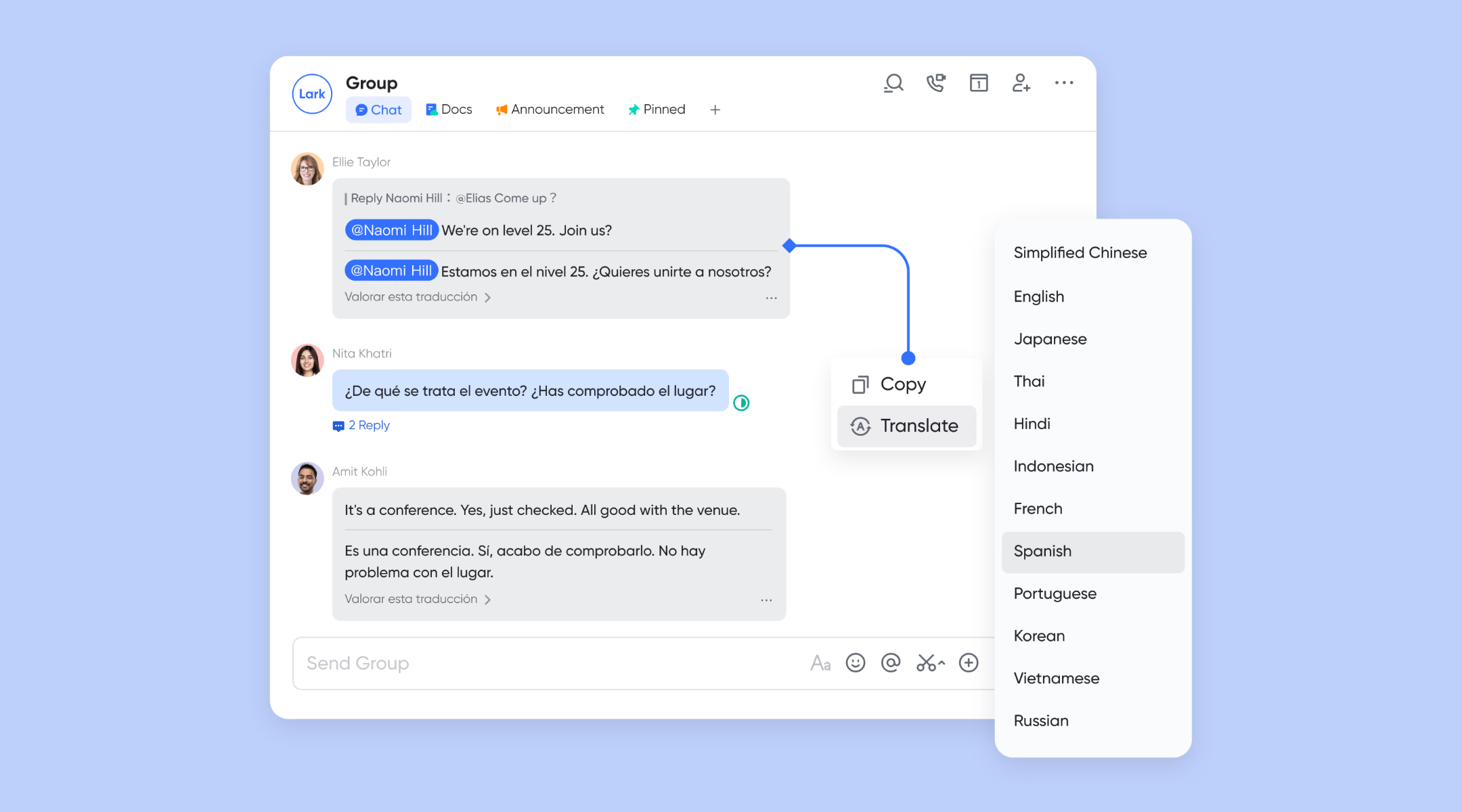1462x812 pixels.
Task: Click the Nita Khatri sender name
Action: pos(362,354)
